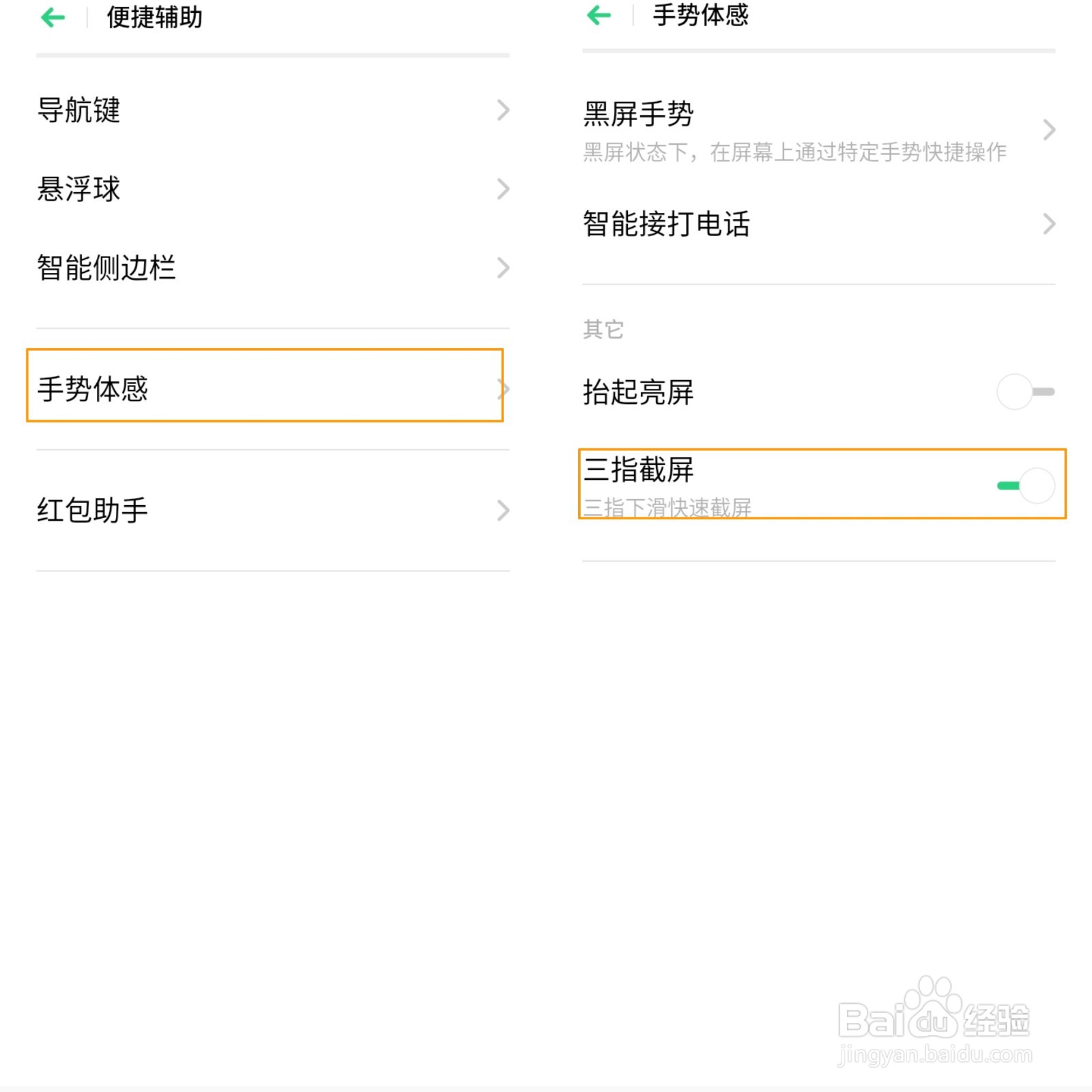Toggle the 抬起亮屏 switch on
The image size is (1092, 1092).
point(1025,392)
